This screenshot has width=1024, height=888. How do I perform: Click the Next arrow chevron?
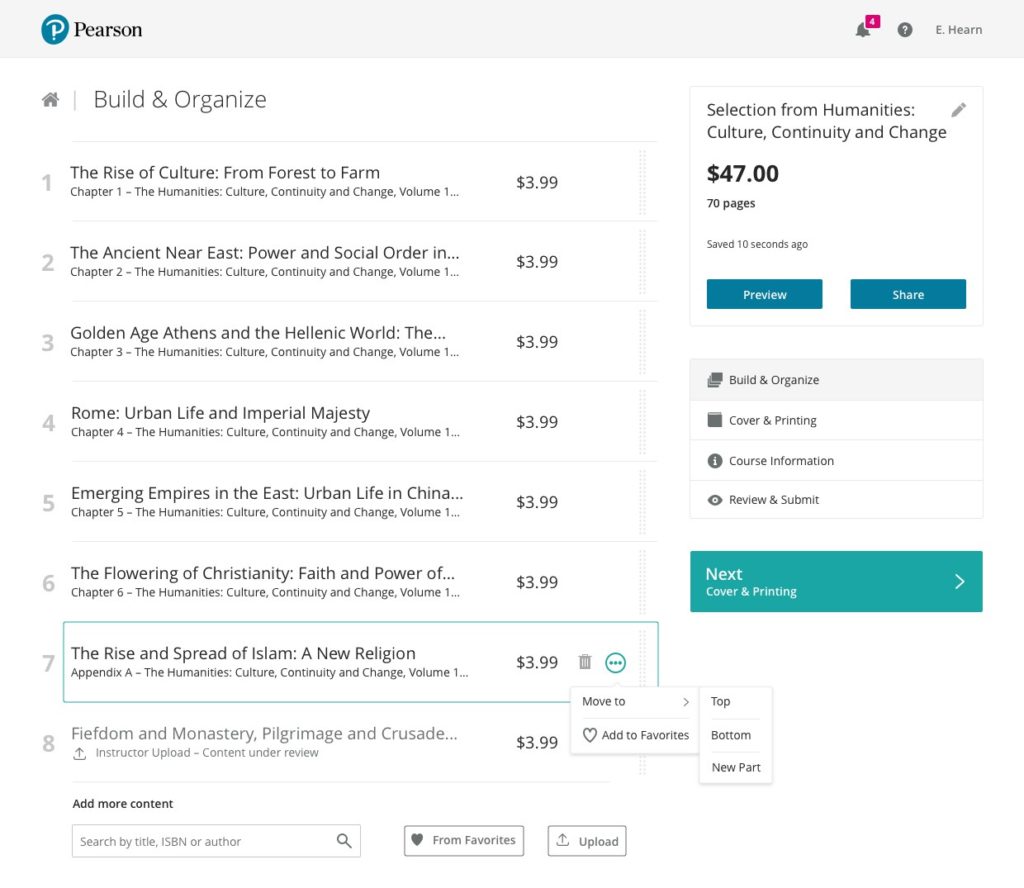point(959,582)
